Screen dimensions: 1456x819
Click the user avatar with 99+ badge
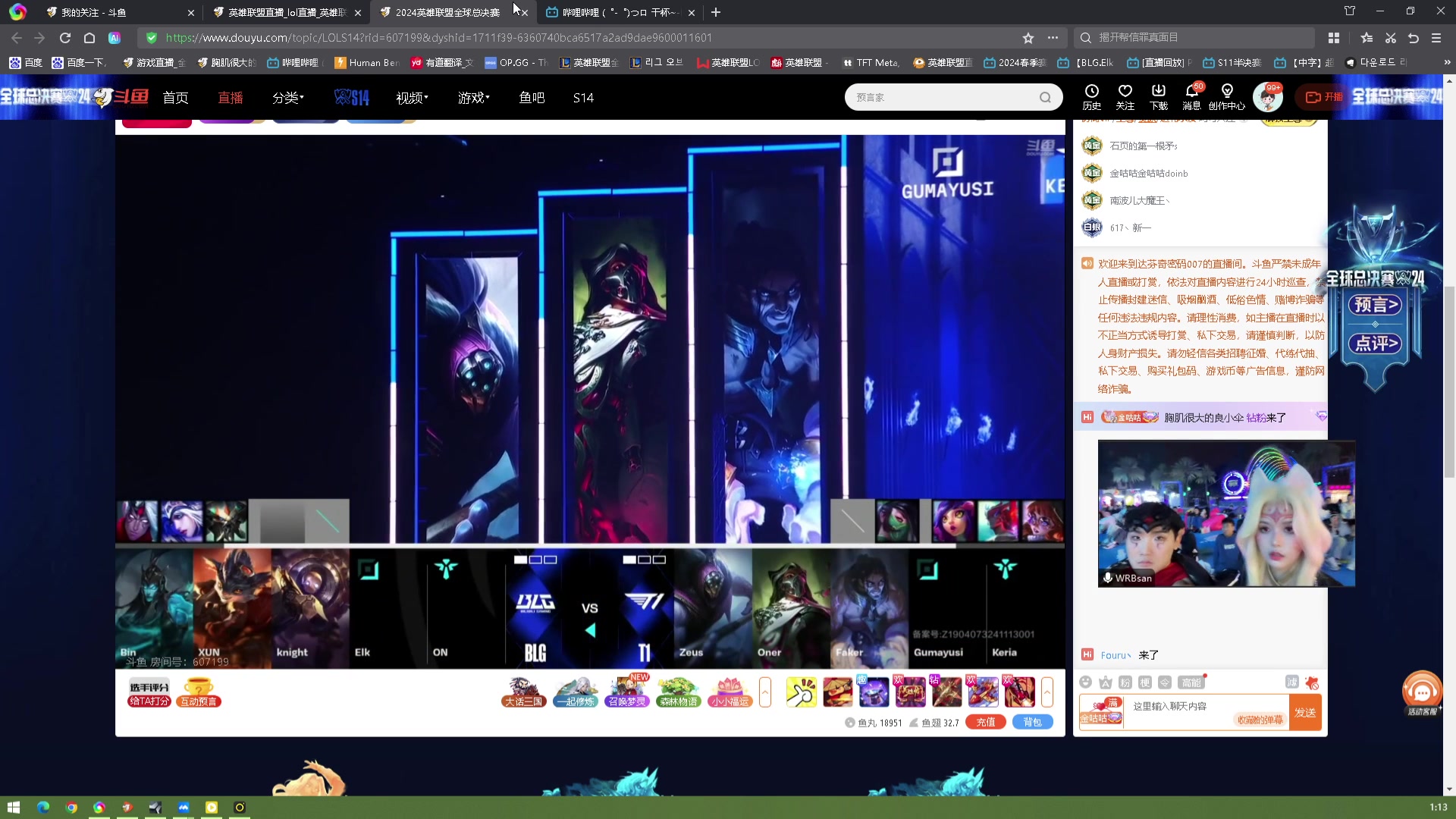click(1267, 97)
